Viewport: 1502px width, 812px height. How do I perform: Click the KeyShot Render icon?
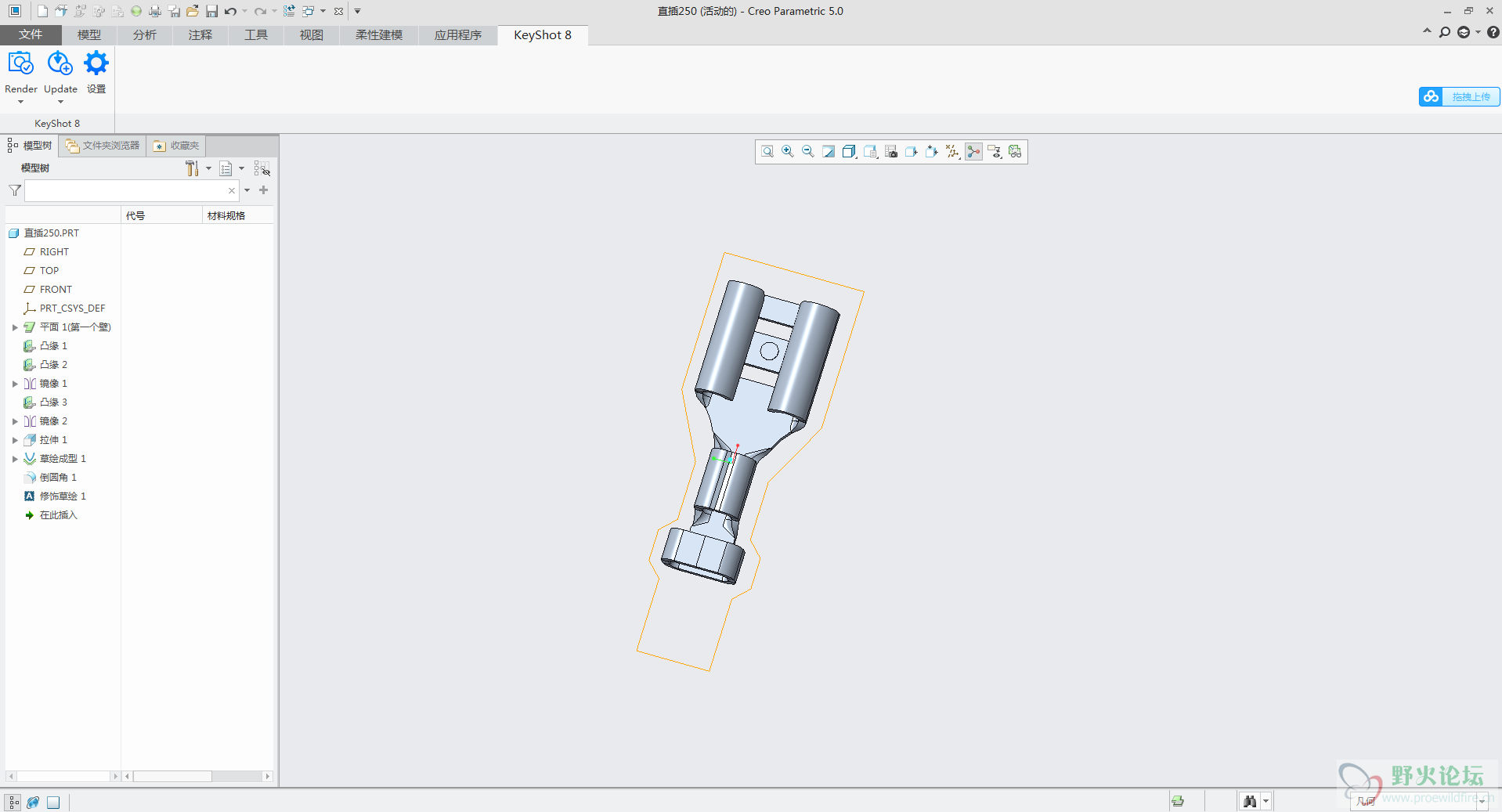point(20,64)
